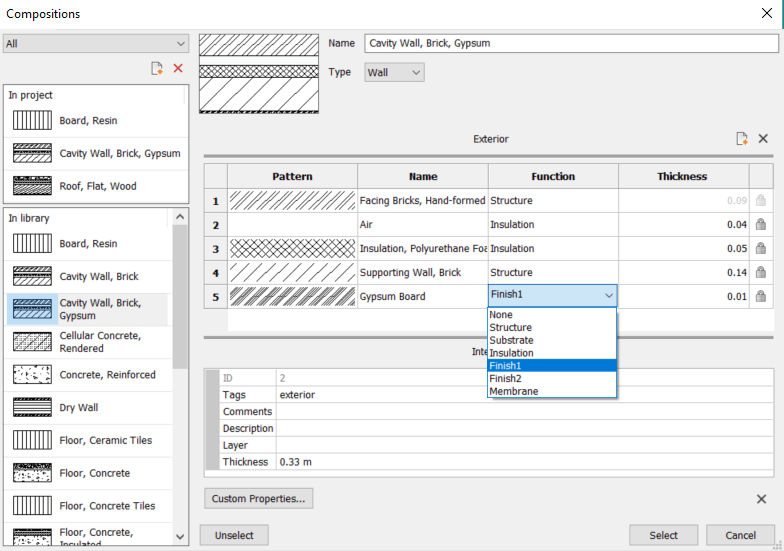This screenshot has width=784, height=551.
Task: Click Roof, Flat, Wood pattern thumbnail
Action: coord(32,186)
